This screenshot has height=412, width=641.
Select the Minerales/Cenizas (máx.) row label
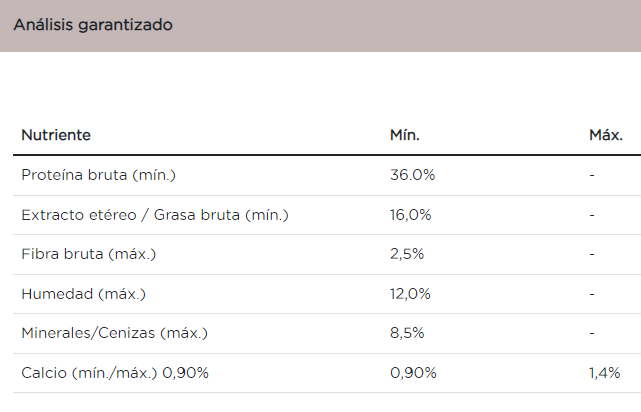pos(115,333)
